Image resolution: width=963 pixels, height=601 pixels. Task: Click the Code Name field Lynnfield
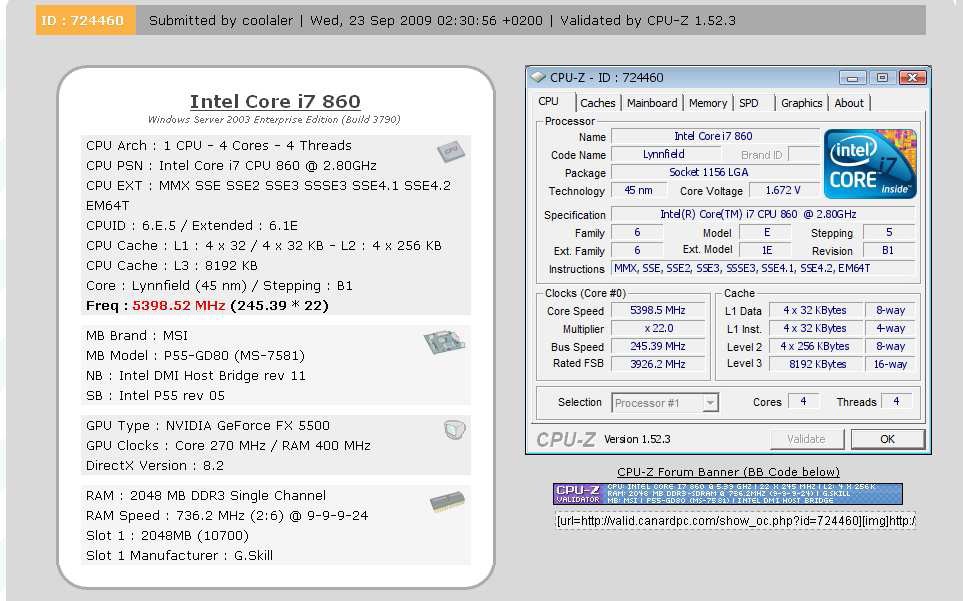[665, 154]
